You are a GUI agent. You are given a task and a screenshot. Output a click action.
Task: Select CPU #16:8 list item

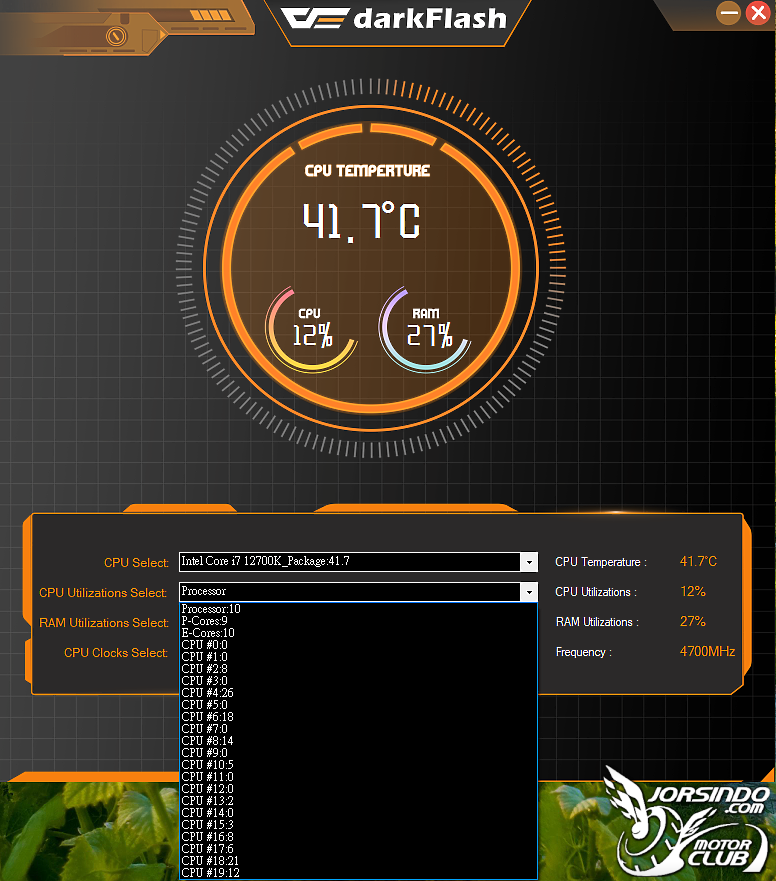point(358,837)
